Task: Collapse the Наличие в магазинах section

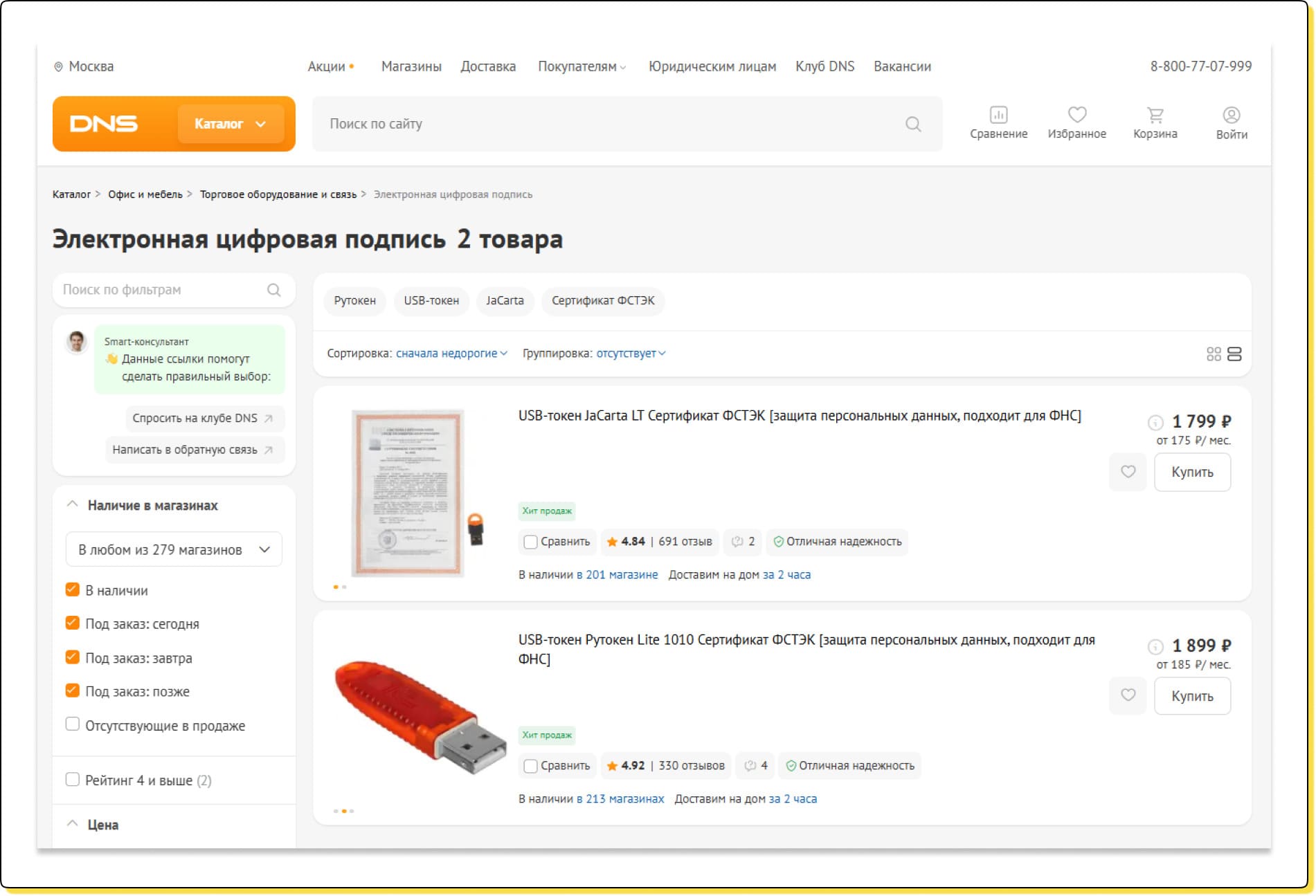Action: click(x=72, y=504)
